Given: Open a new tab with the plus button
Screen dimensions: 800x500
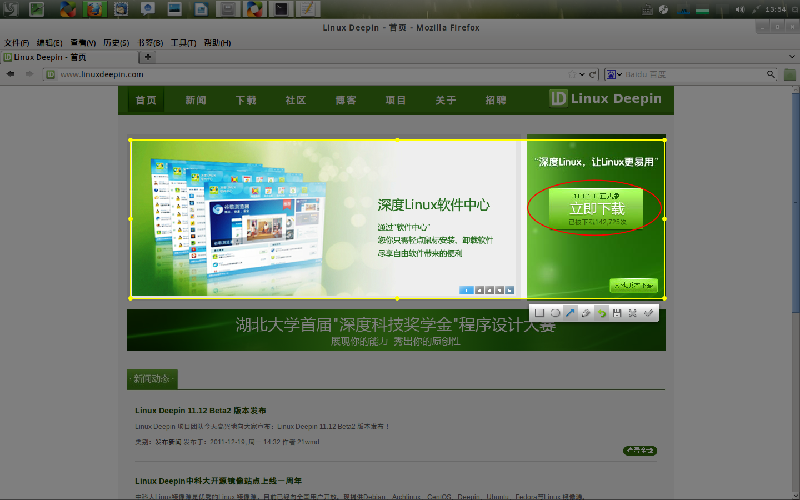Looking at the screenshot, I should tap(148, 57).
